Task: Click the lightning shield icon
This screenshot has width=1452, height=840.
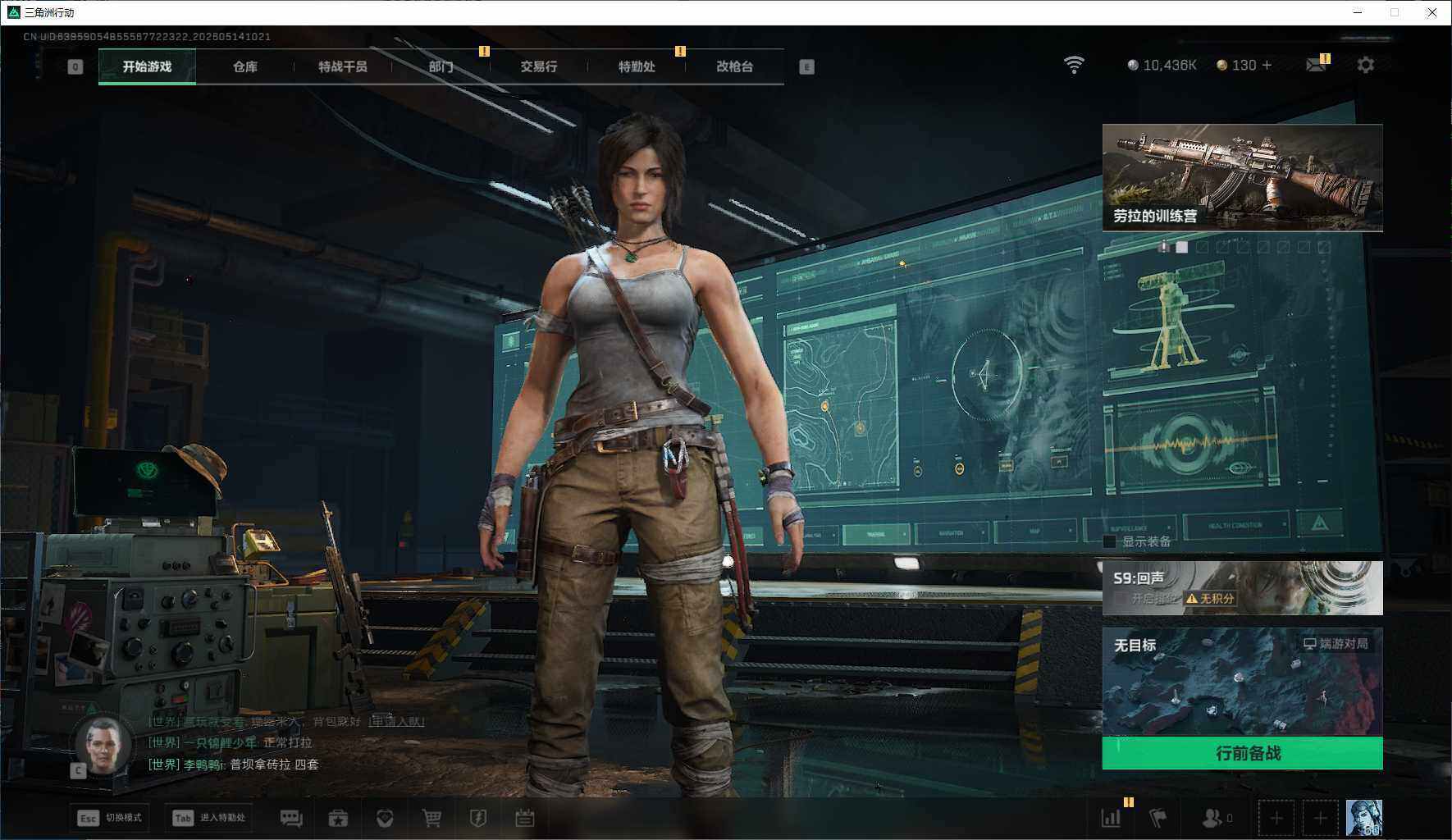Action: click(x=478, y=818)
